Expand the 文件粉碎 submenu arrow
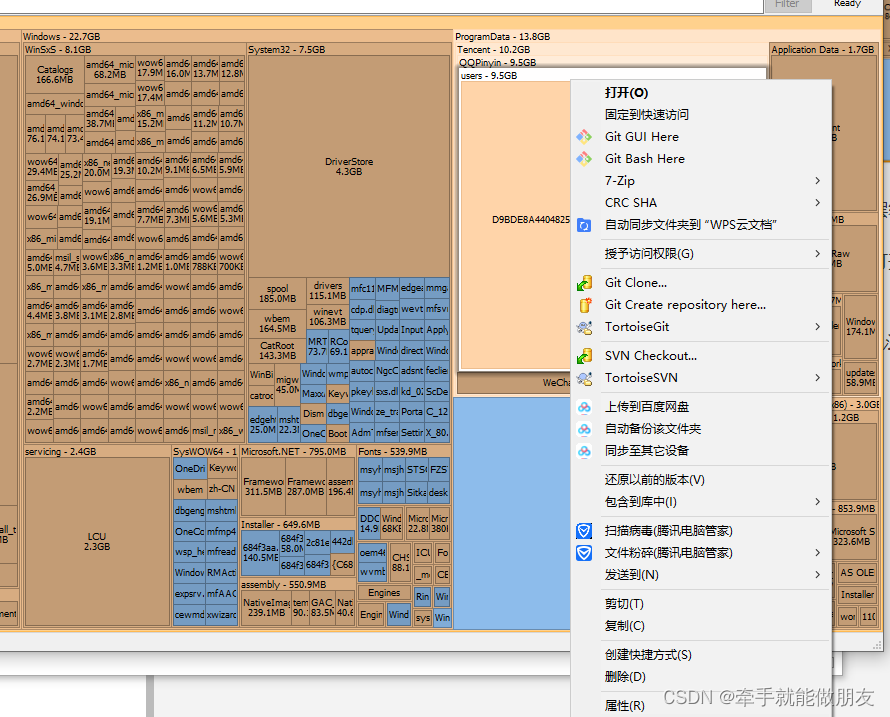 coord(817,553)
